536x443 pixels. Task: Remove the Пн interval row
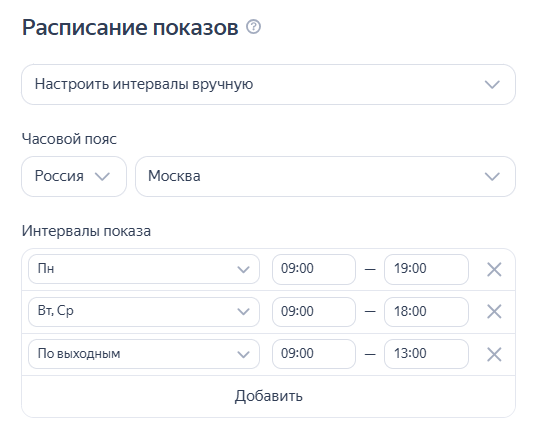pos(494,269)
